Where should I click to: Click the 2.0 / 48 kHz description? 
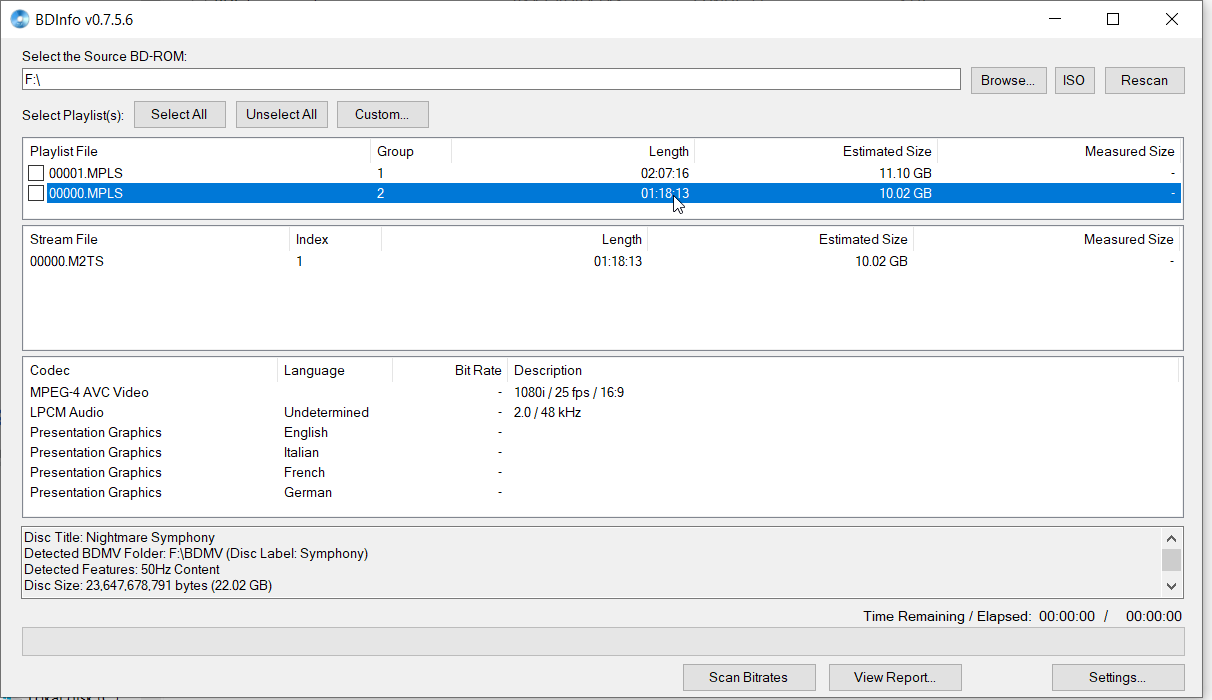(547, 412)
